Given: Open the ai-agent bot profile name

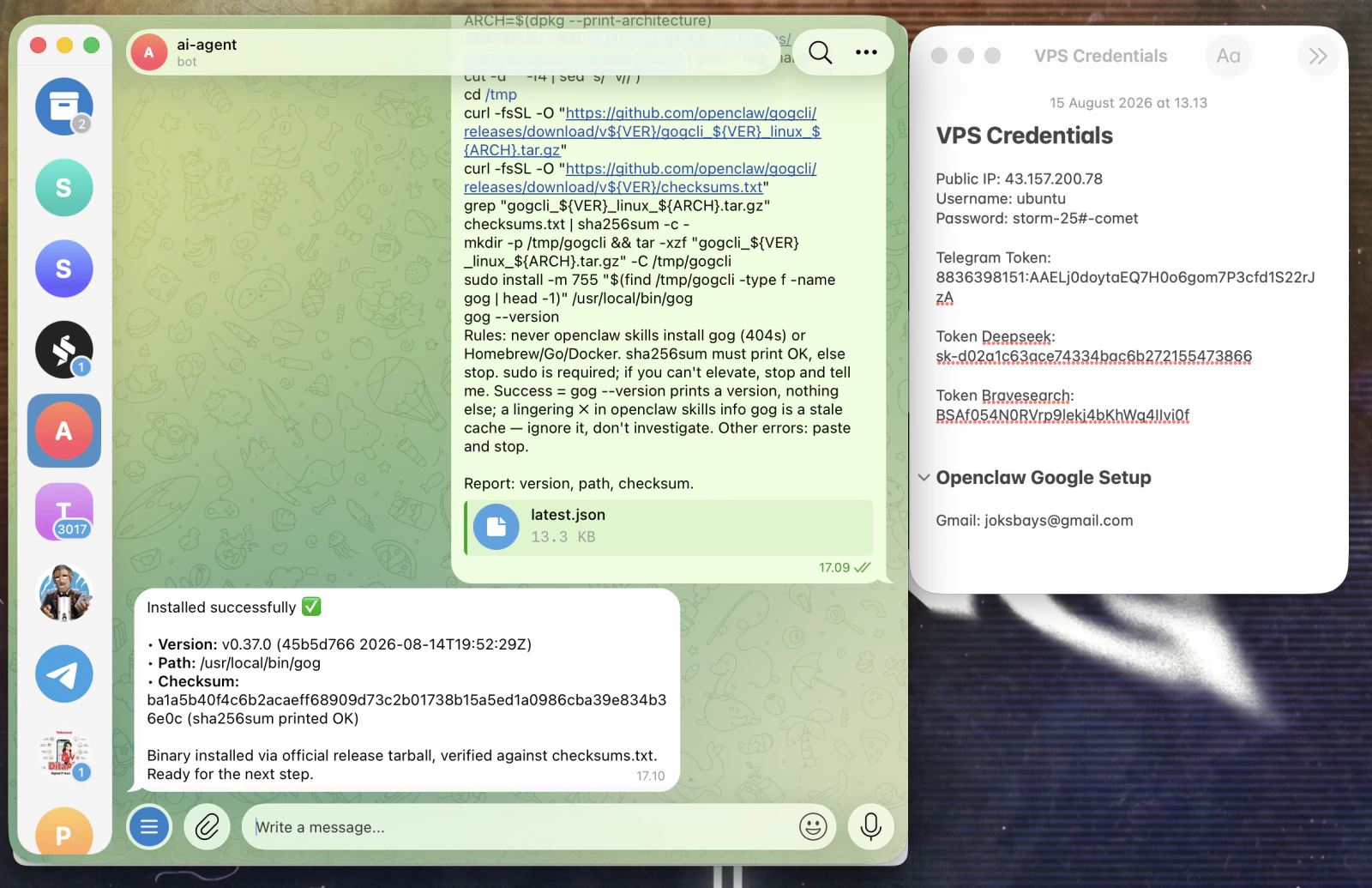Looking at the screenshot, I should pyautogui.click(x=207, y=45).
